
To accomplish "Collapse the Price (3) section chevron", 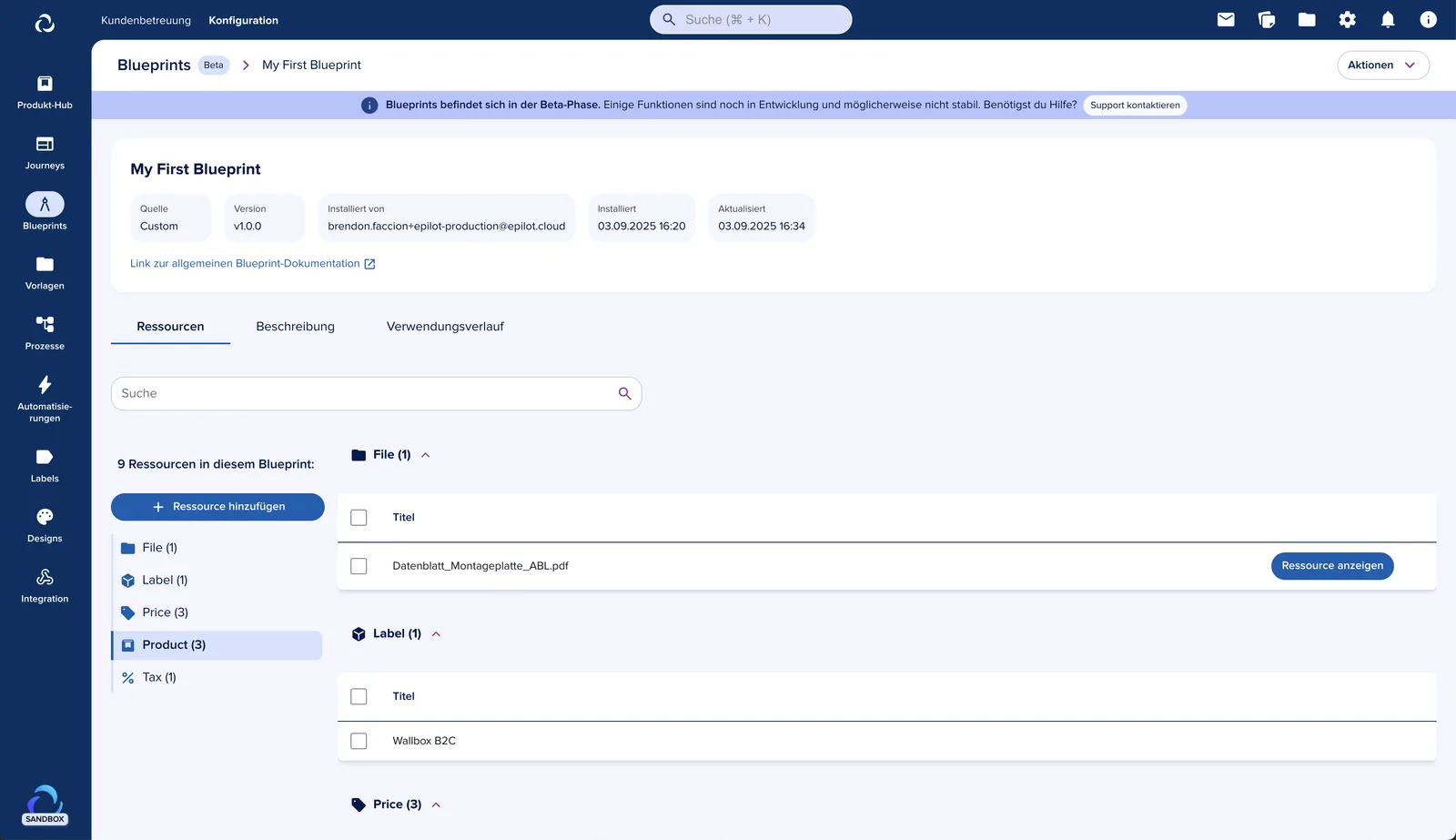I will (x=436, y=805).
